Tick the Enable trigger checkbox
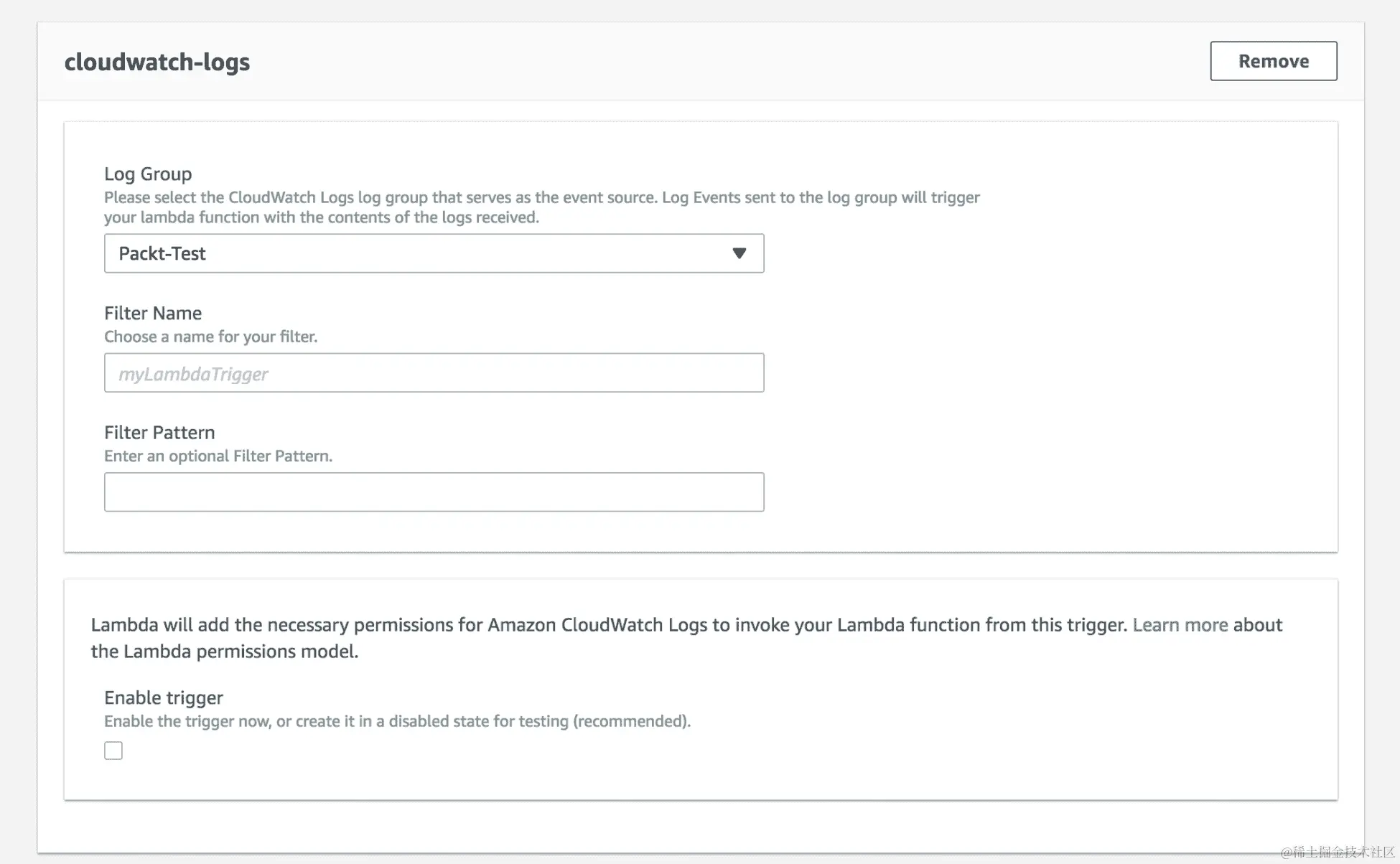The width and height of the screenshot is (1400, 864). click(x=113, y=751)
